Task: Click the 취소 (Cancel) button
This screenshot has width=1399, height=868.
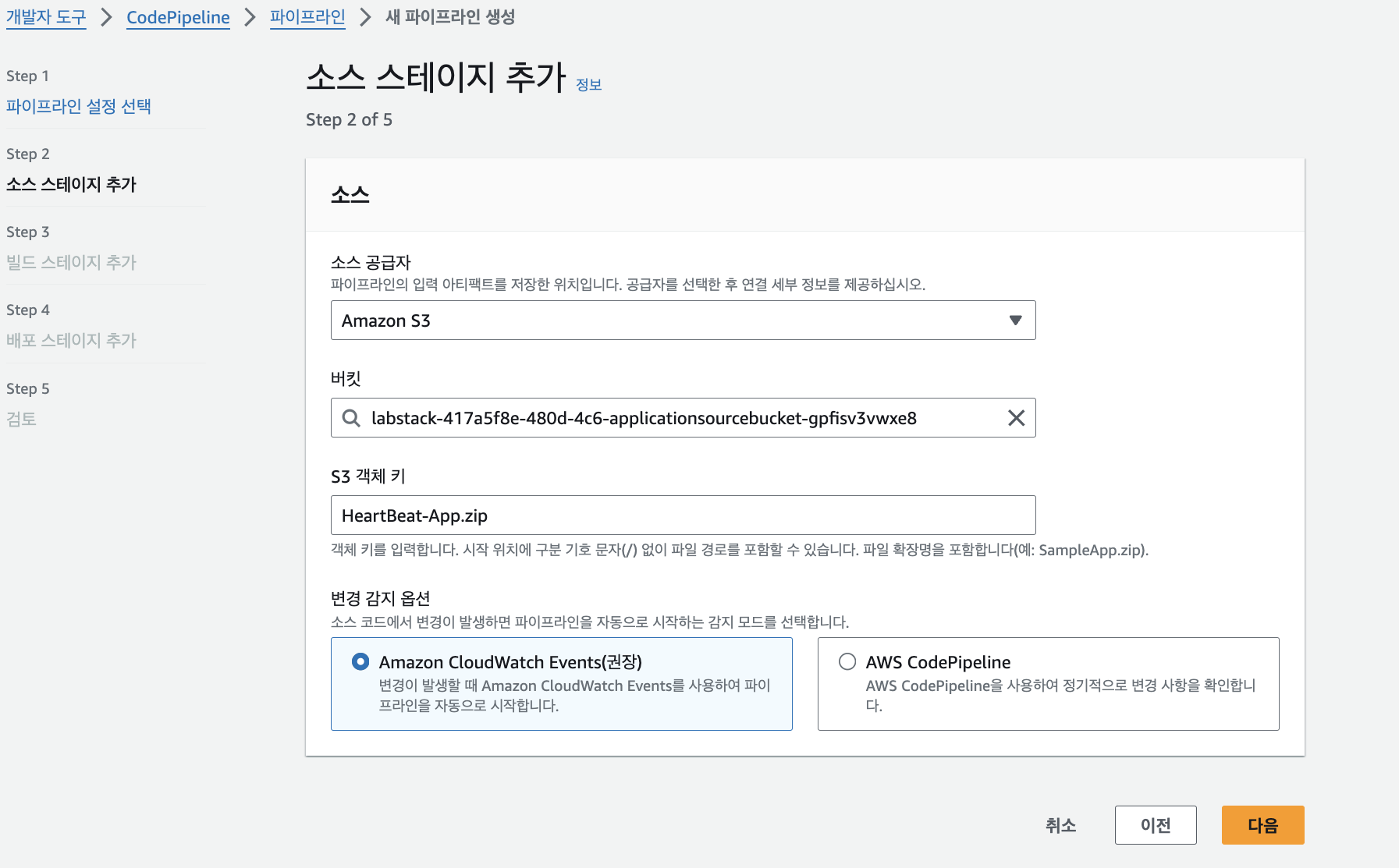Action: tap(1060, 825)
